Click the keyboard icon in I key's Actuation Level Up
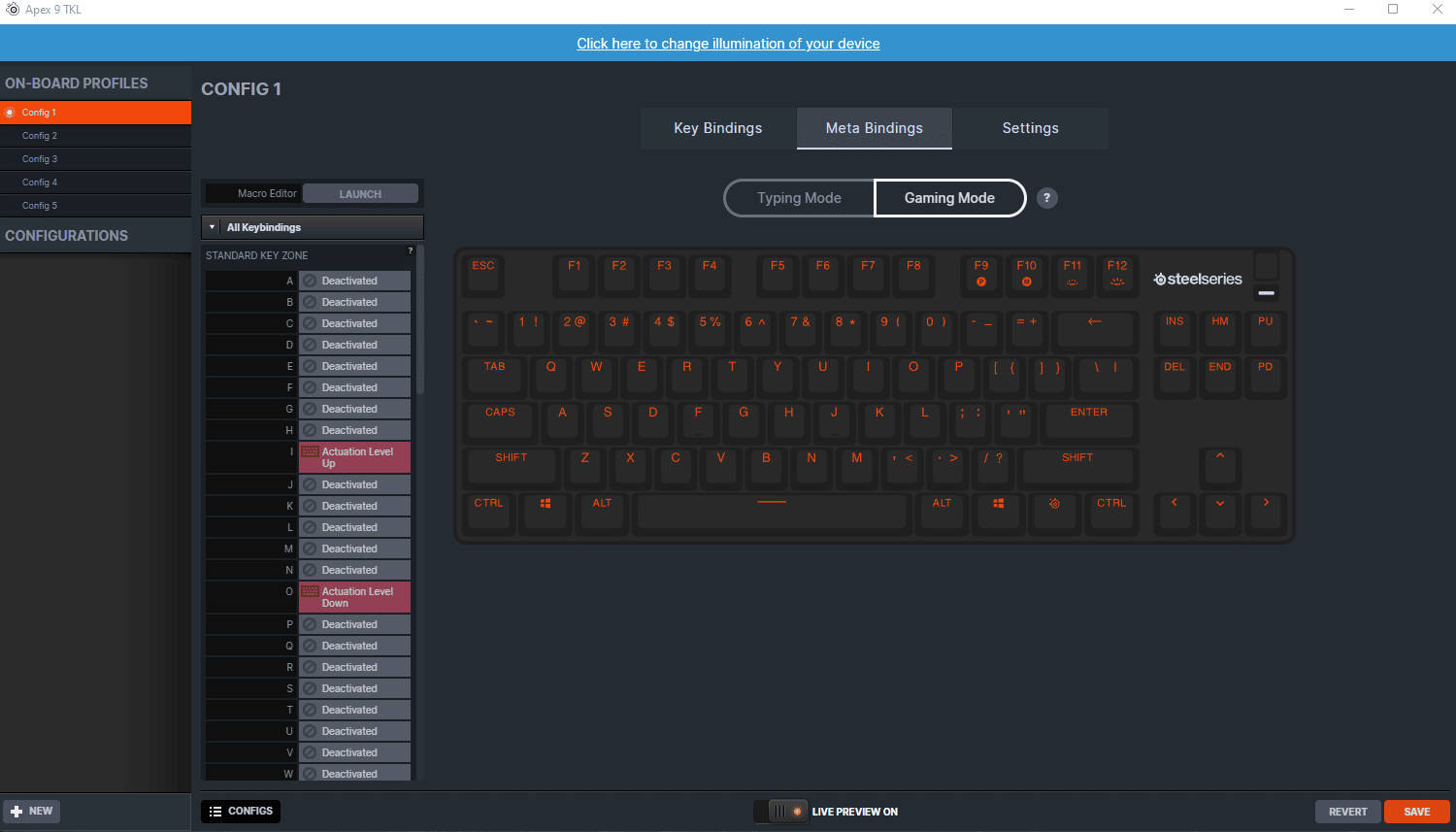 tap(311, 452)
